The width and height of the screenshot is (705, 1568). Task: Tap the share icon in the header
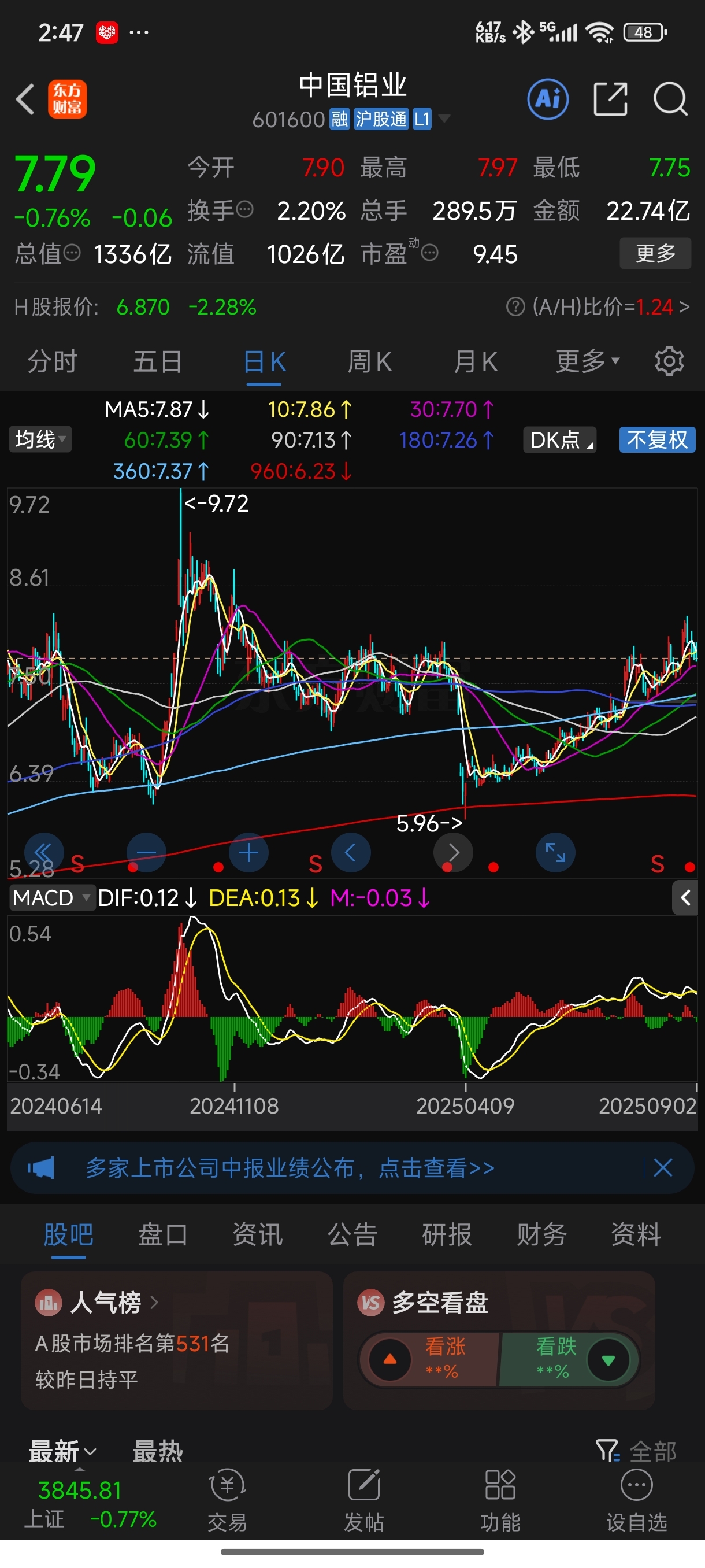point(610,99)
